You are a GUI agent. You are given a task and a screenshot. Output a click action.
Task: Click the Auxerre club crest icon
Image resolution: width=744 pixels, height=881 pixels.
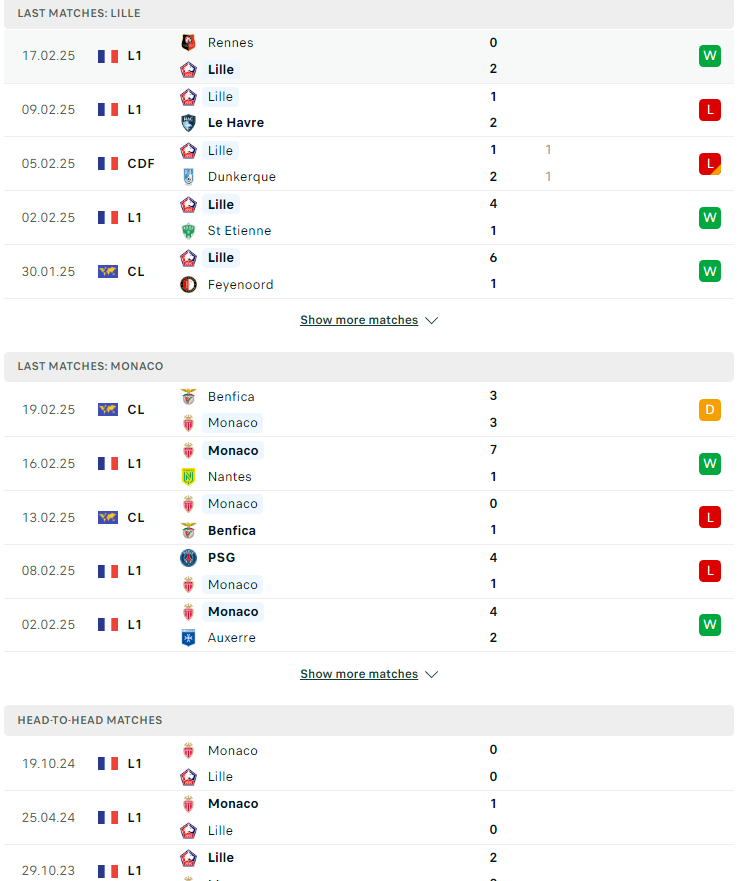pyautogui.click(x=188, y=638)
